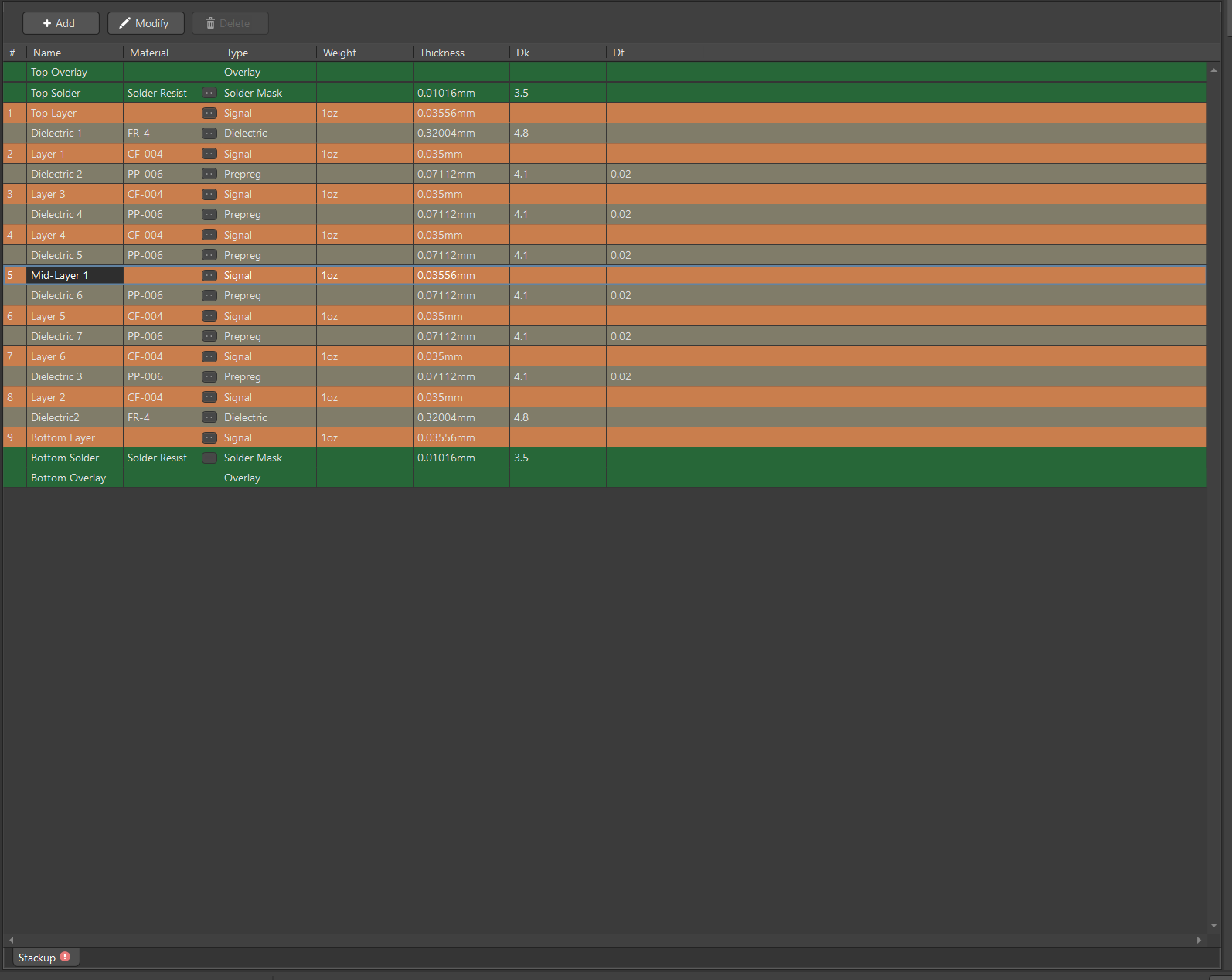1232x980 pixels.
Task: Select the Dielectric 6 name cell
Action: pos(75,295)
